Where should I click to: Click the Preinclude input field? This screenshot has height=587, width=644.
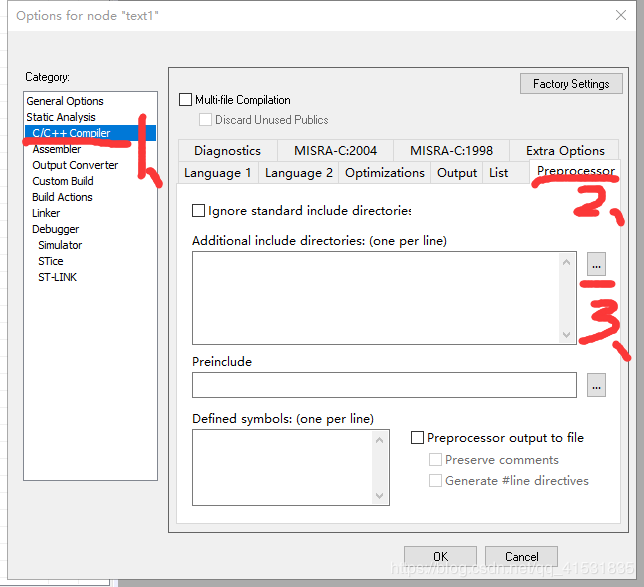384,385
